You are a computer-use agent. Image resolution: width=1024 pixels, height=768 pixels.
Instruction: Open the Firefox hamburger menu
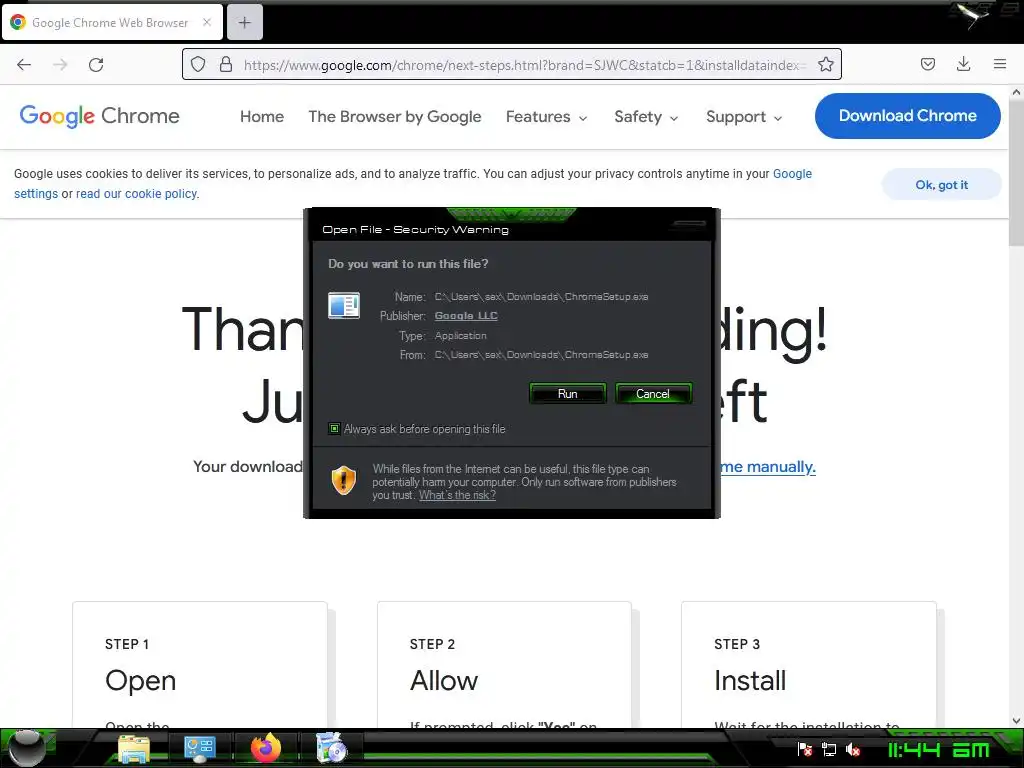click(999, 64)
